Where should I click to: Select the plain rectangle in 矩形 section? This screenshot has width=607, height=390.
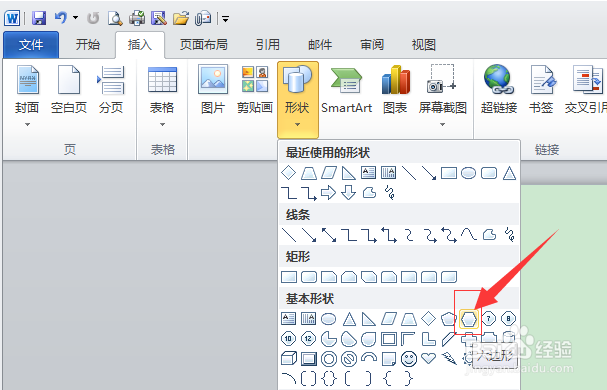click(289, 277)
